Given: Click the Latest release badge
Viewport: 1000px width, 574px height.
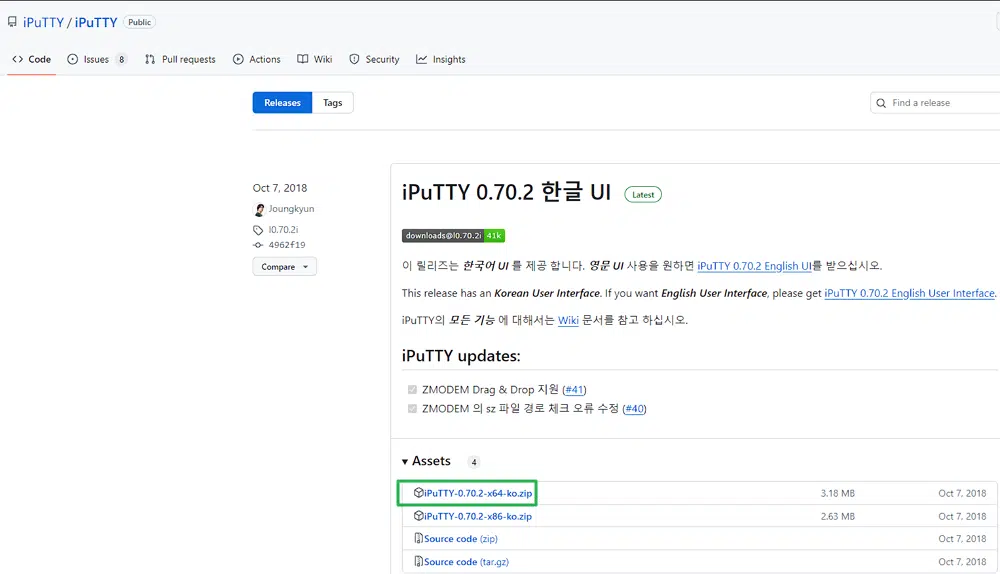Looking at the screenshot, I should coord(643,195).
